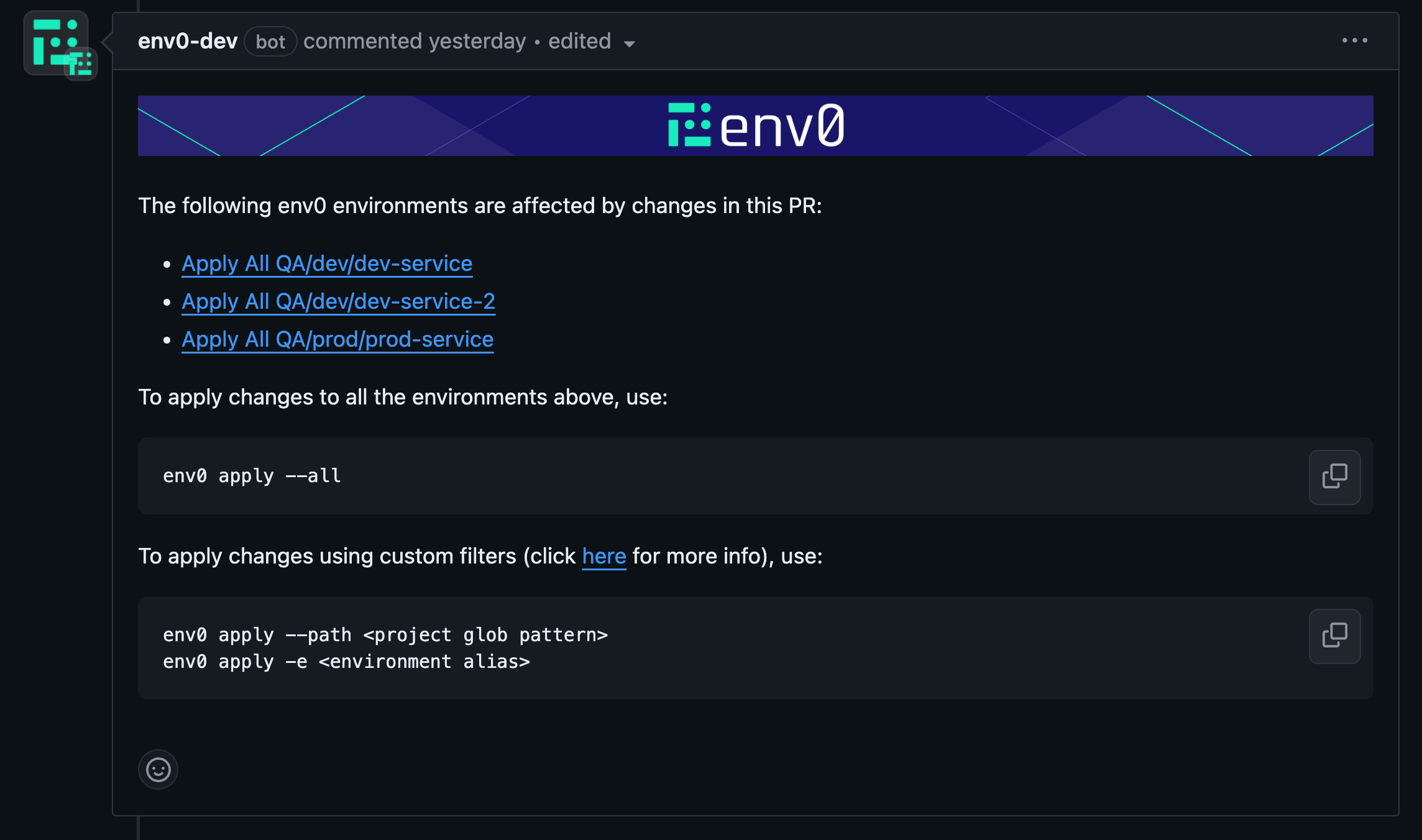Click the small env0 badge on avatar
This screenshot has height=840, width=1422.
[81, 64]
